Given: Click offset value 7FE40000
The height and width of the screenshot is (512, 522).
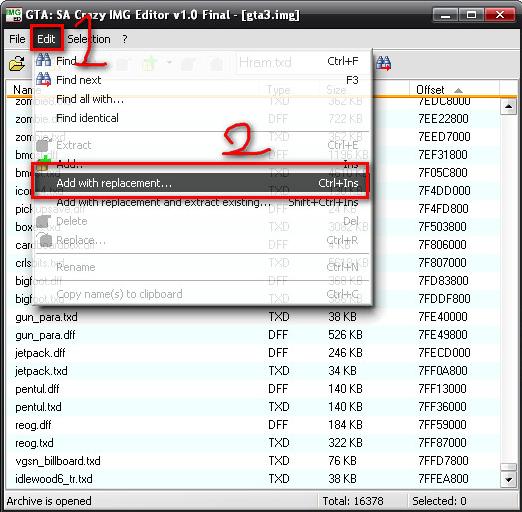Looking at the screenshot, I should 443,317.
